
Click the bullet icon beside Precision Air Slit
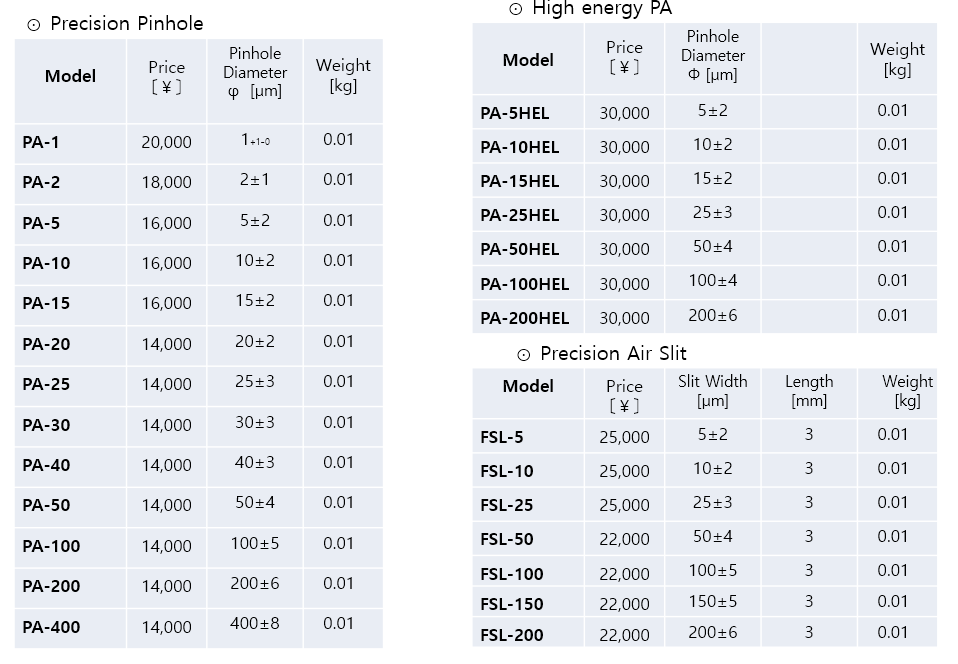(x=524, y=355)
